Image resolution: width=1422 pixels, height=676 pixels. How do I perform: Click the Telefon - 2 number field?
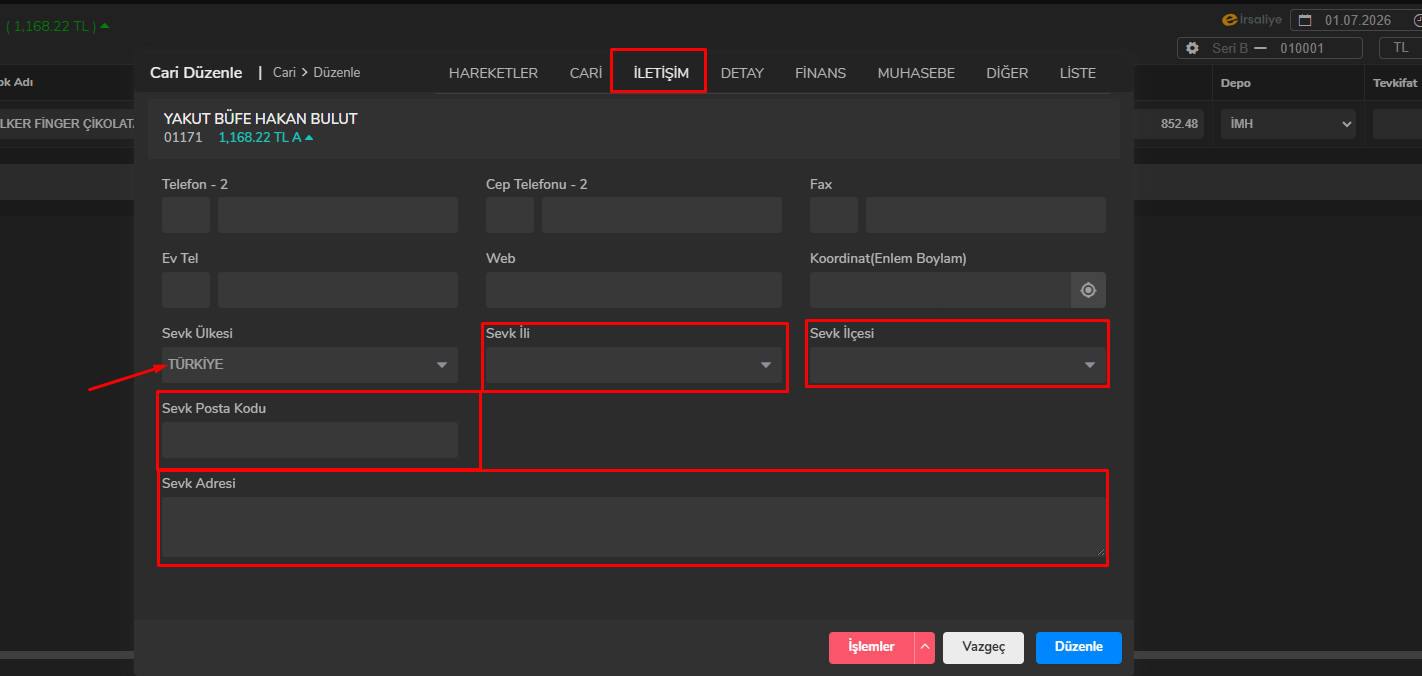click(x=338, y=215)
